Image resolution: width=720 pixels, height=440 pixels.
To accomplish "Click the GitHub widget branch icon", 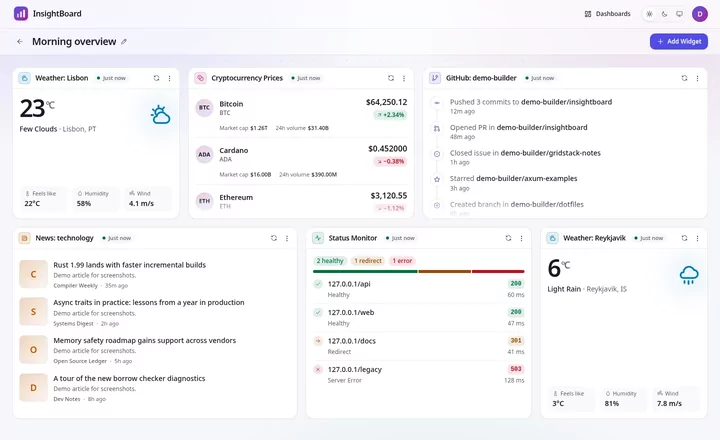I will point(435,78).
